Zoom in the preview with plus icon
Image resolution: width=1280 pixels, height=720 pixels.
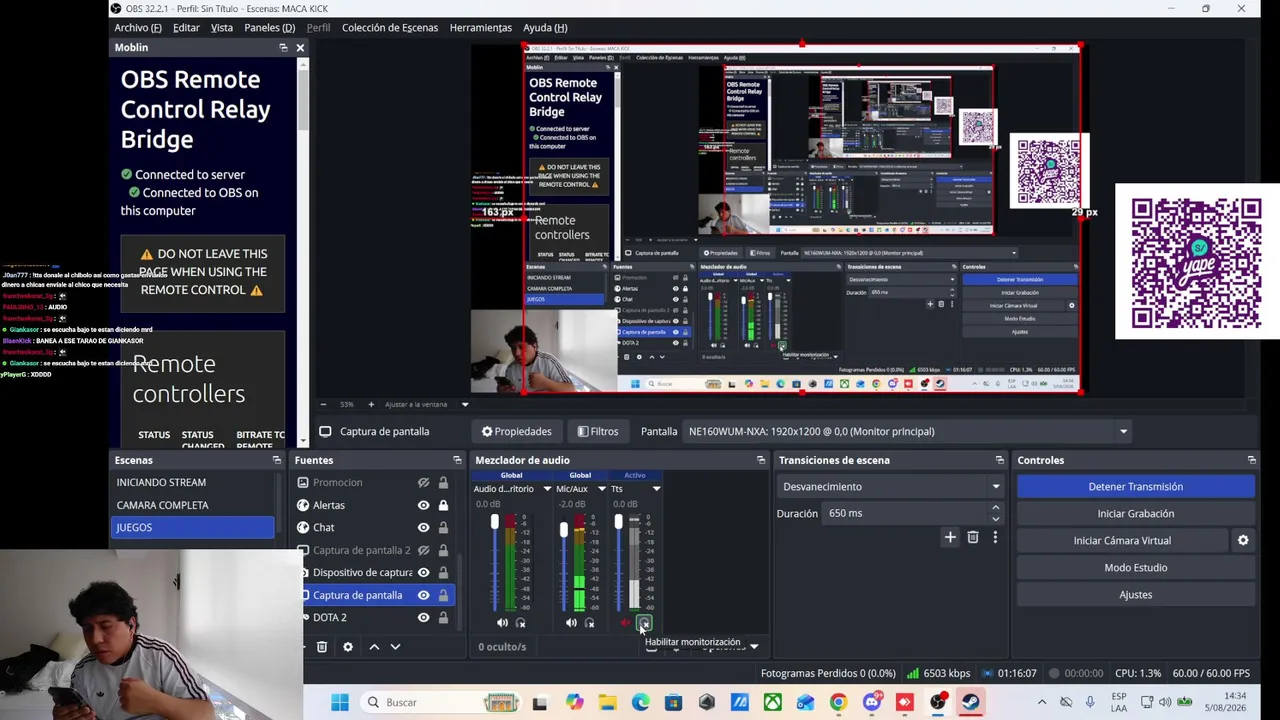coord(371,404)
